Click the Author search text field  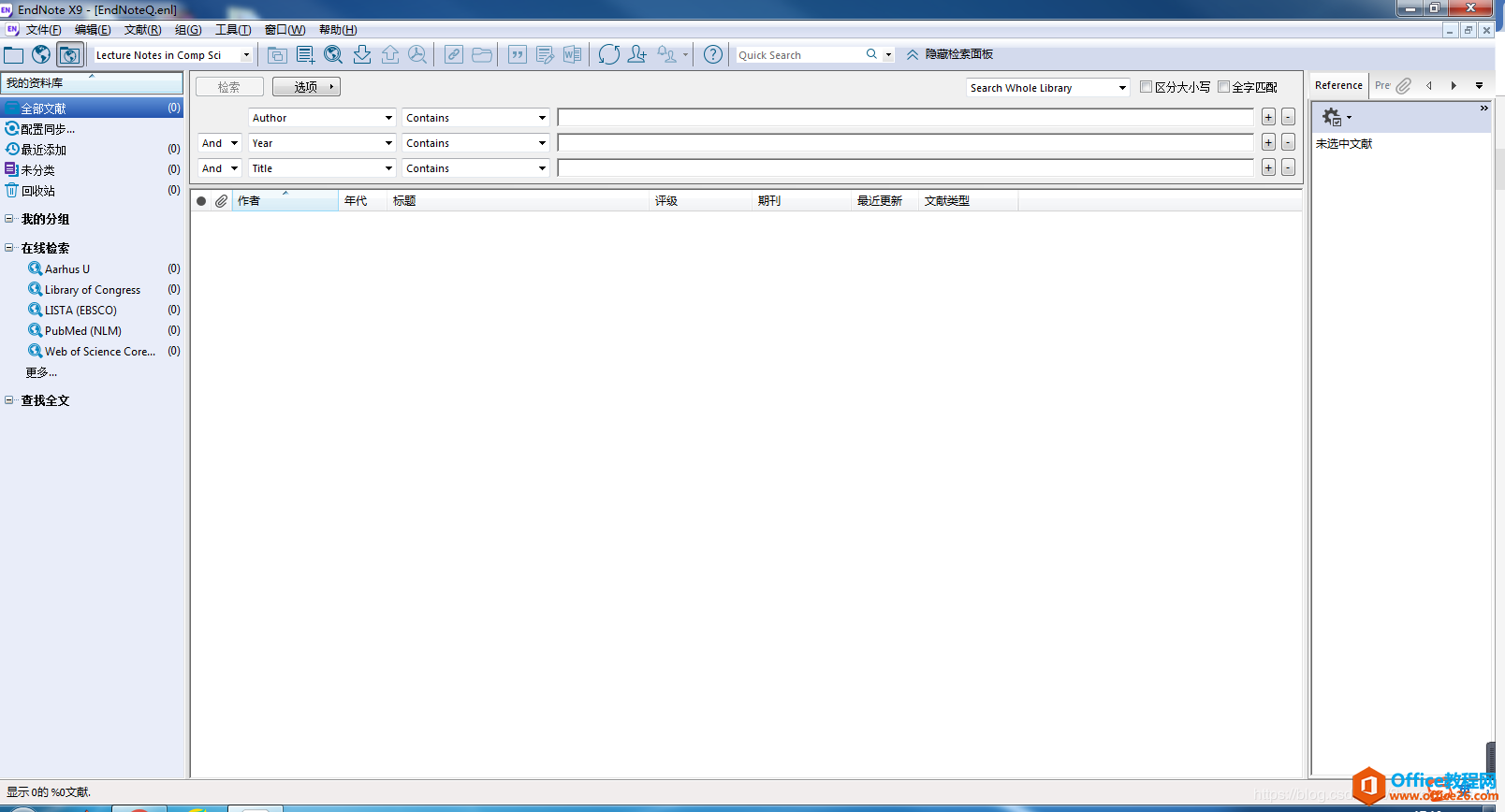coord(905,118)
